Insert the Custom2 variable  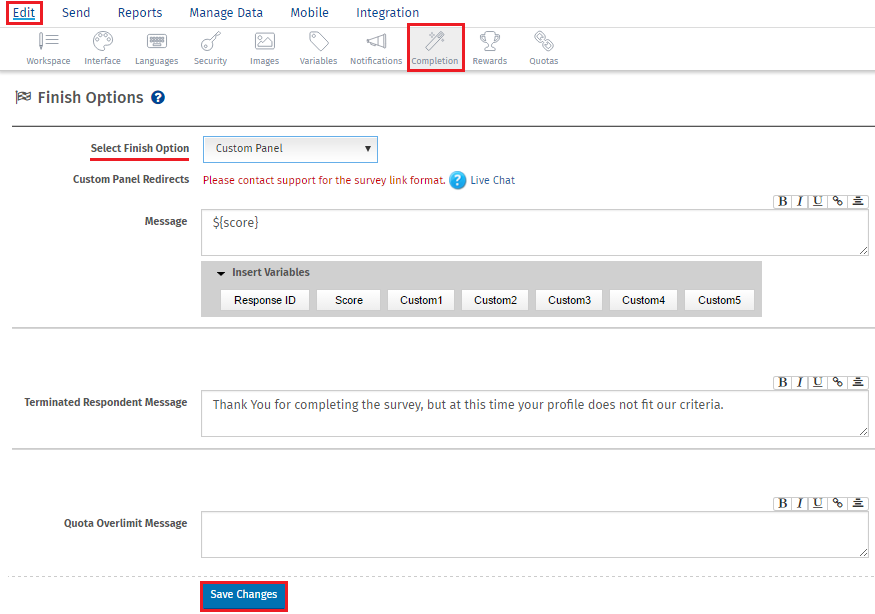click(x=496, y=300)
